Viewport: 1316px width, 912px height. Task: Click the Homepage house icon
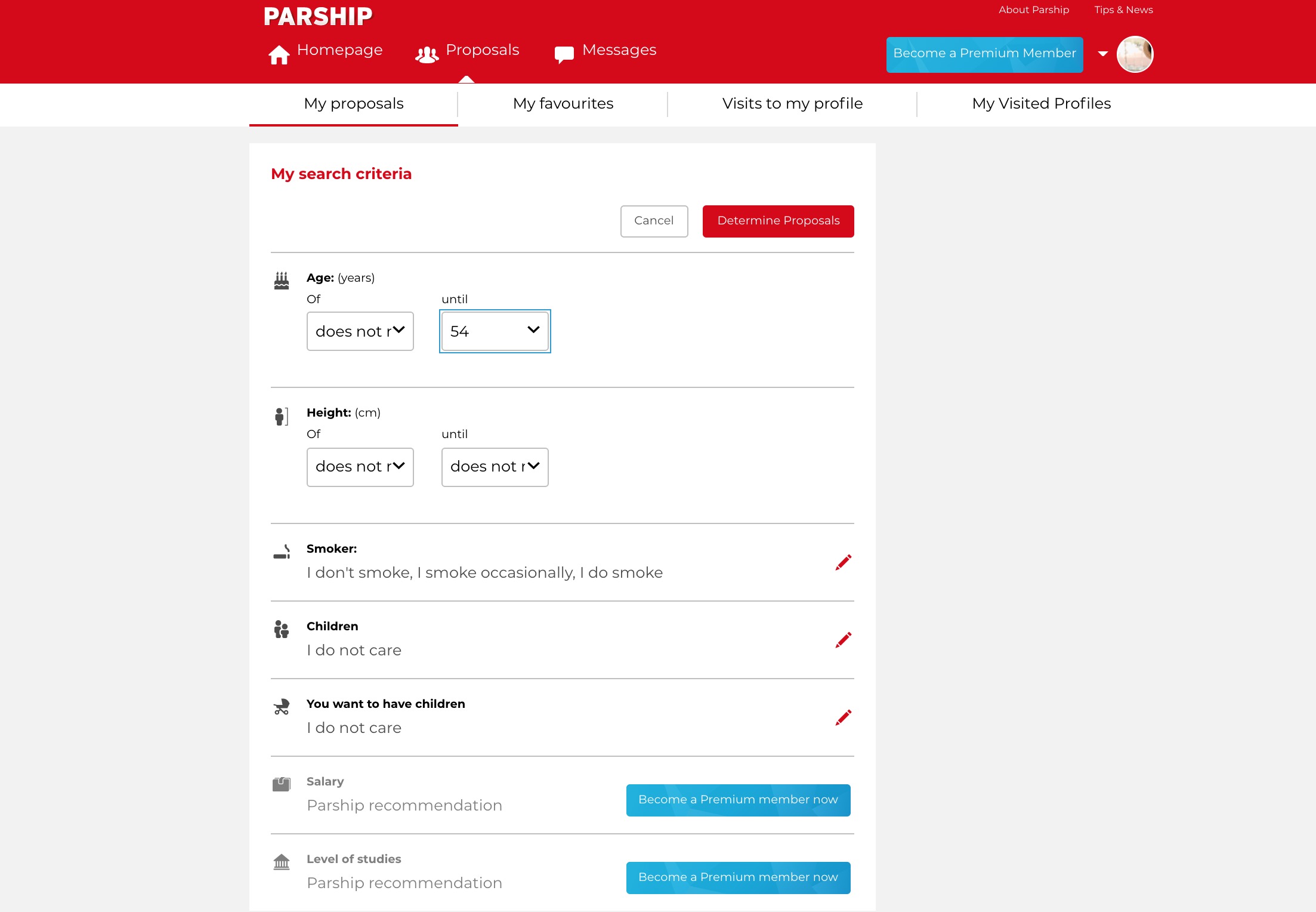click(x=279, y=54)
